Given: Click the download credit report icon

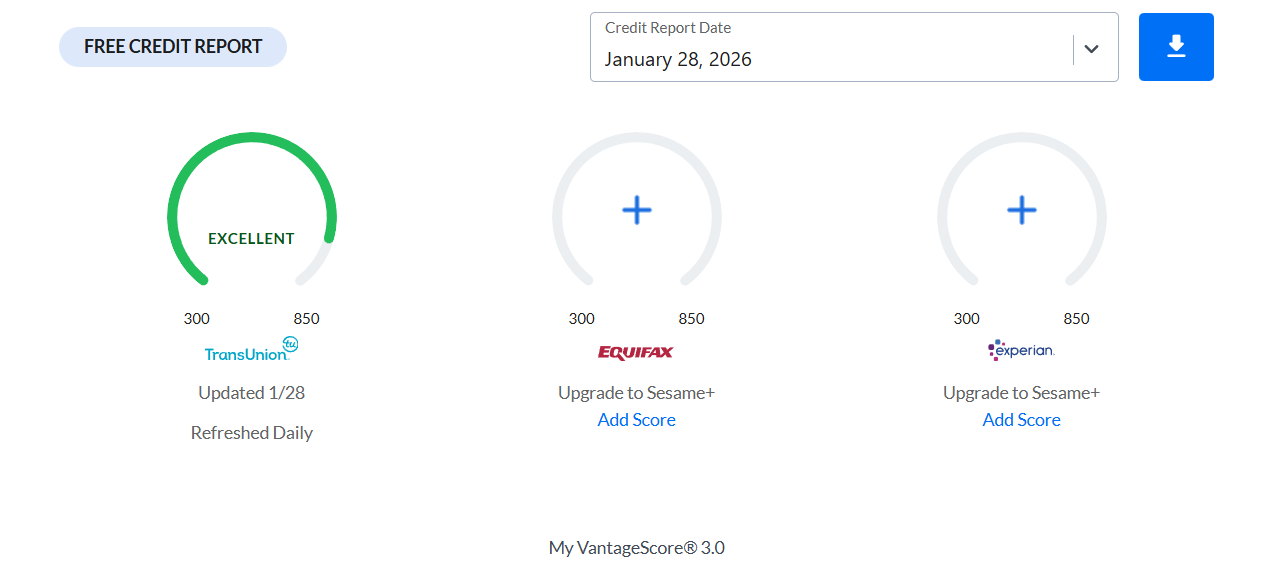Looking at the screenshot, I should [1176, 47].
